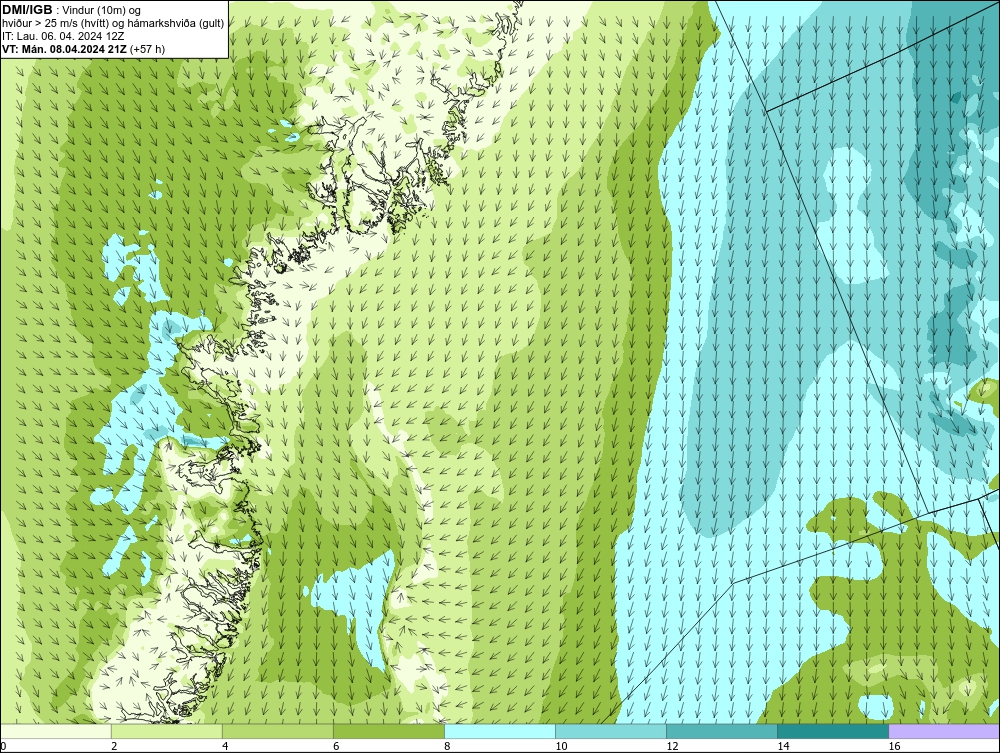The height and width of the screenshot is (753, 1000).
Task: Click the legend scale label "2"
Action: tap(114, 746)
